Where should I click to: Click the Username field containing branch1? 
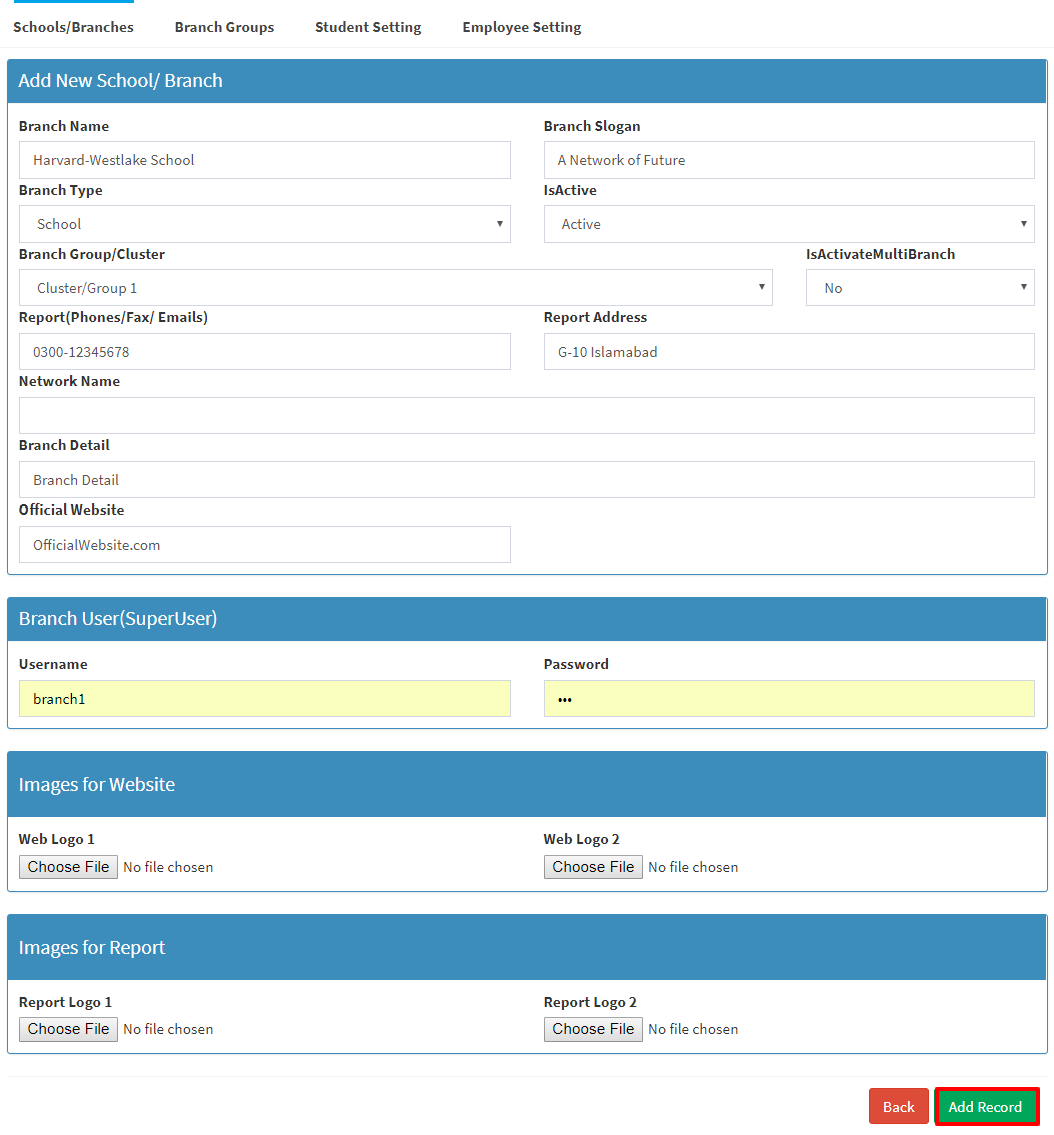265,699
